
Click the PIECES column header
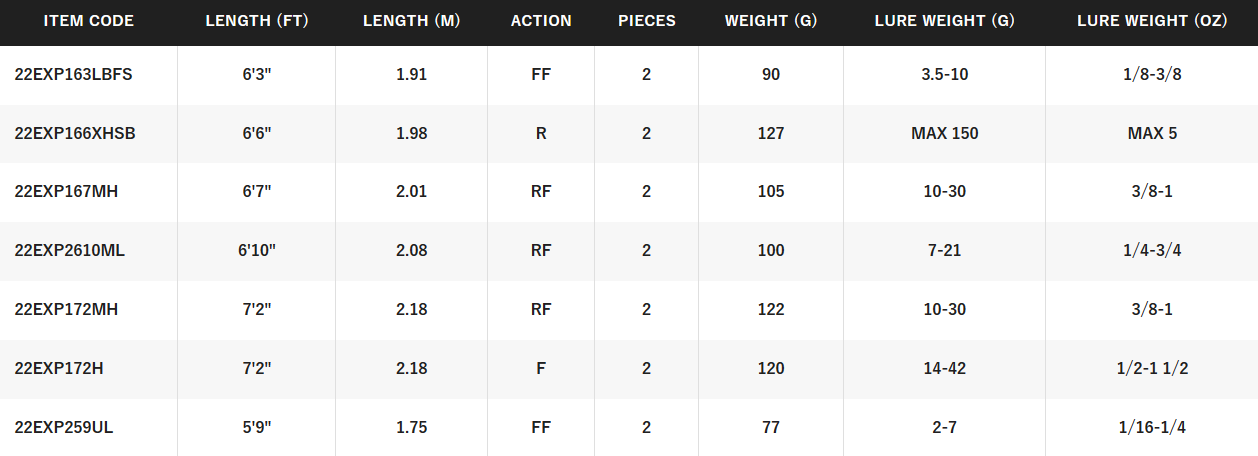[x=647, y=20]
